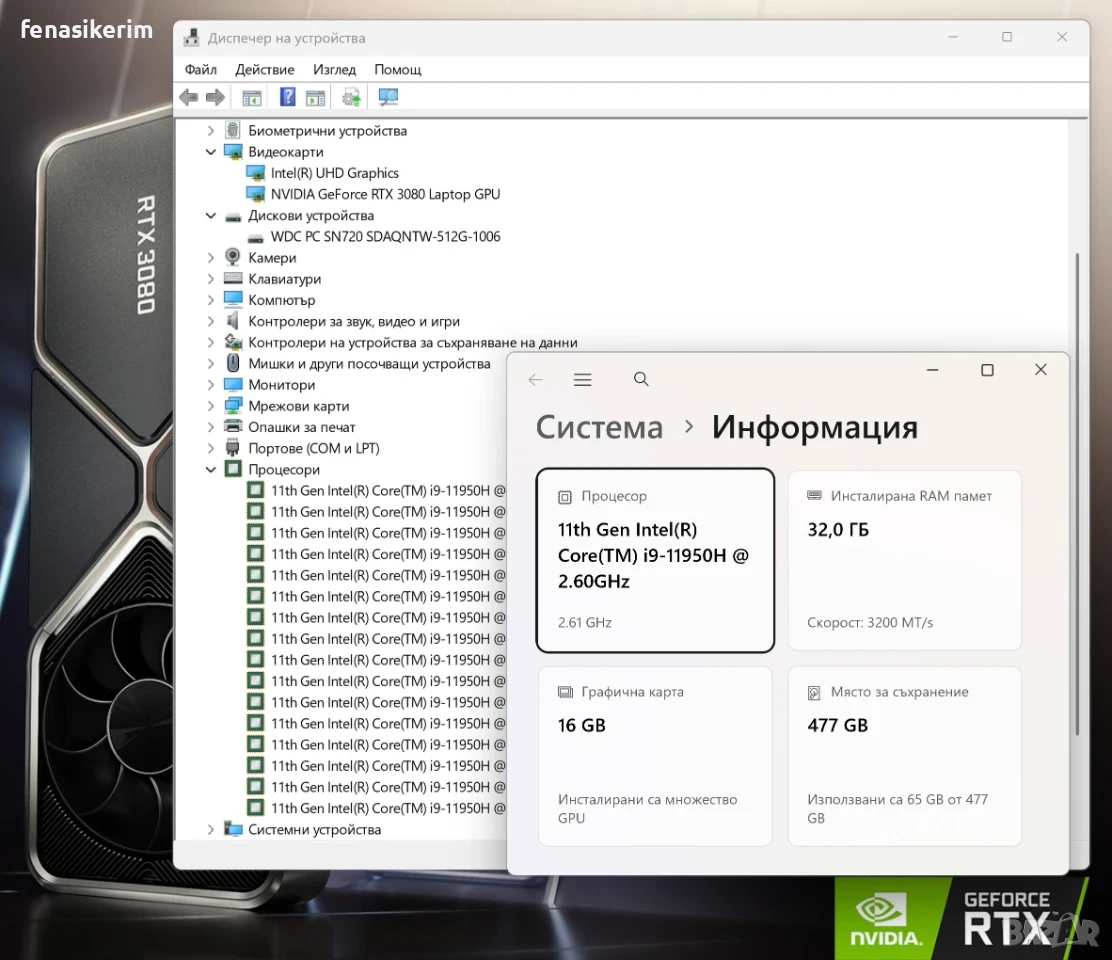Select NVIDIA GeForce RTX 3080 Laptop GPU
Image resolution: width=1112 pixels, height=960 pixels.
tap(385, 194)
